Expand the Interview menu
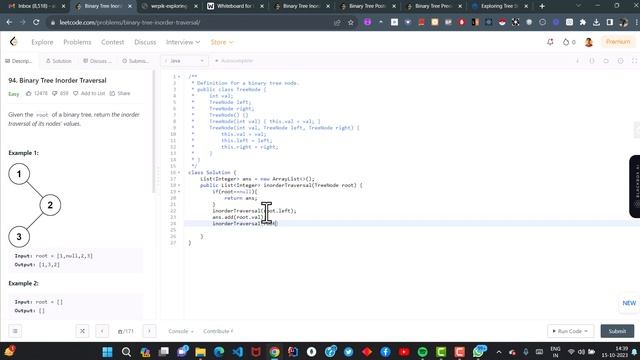 coord(183,42)
